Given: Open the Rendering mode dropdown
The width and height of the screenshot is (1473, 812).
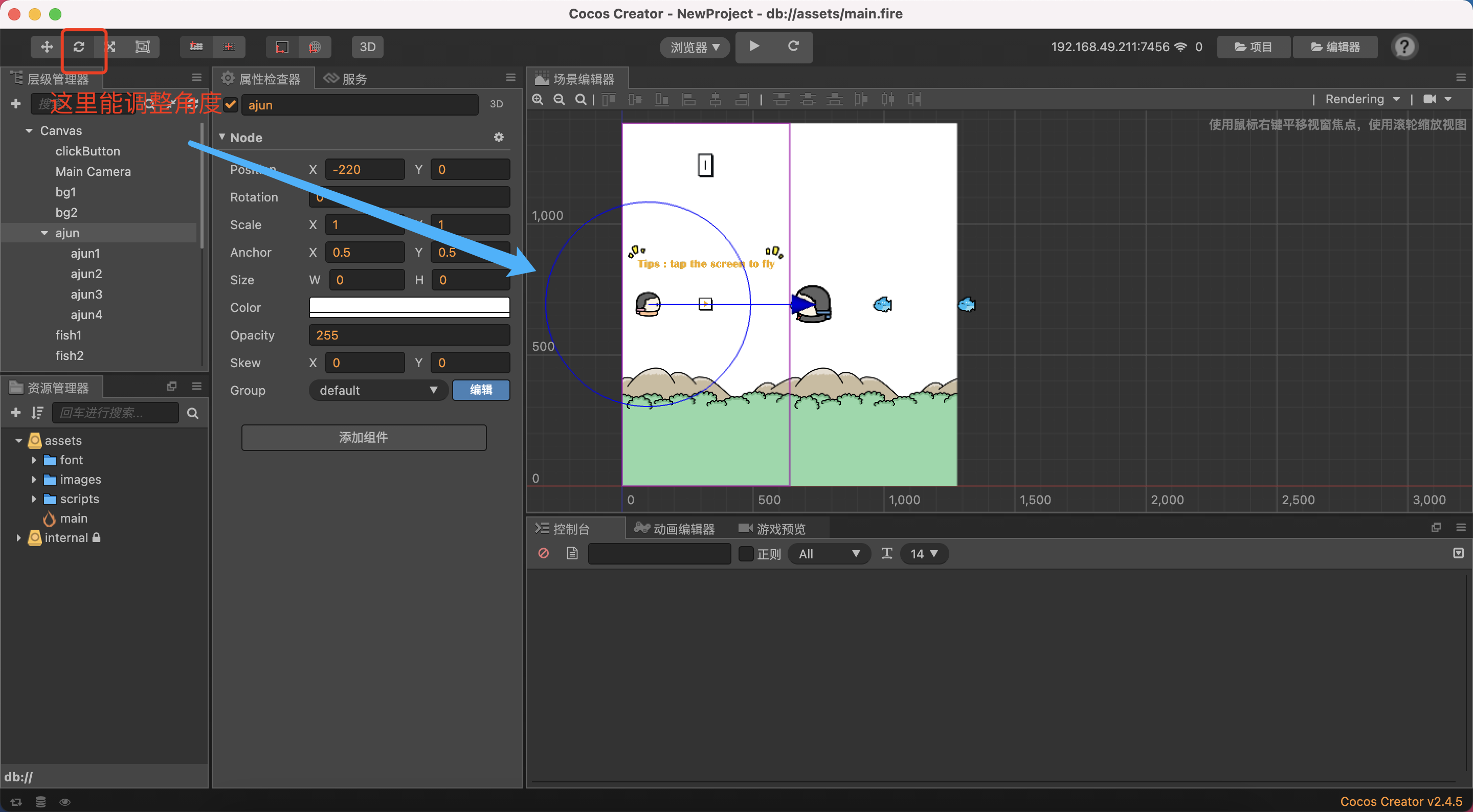Looking at the screenshot, I should tap(1363, 99).
